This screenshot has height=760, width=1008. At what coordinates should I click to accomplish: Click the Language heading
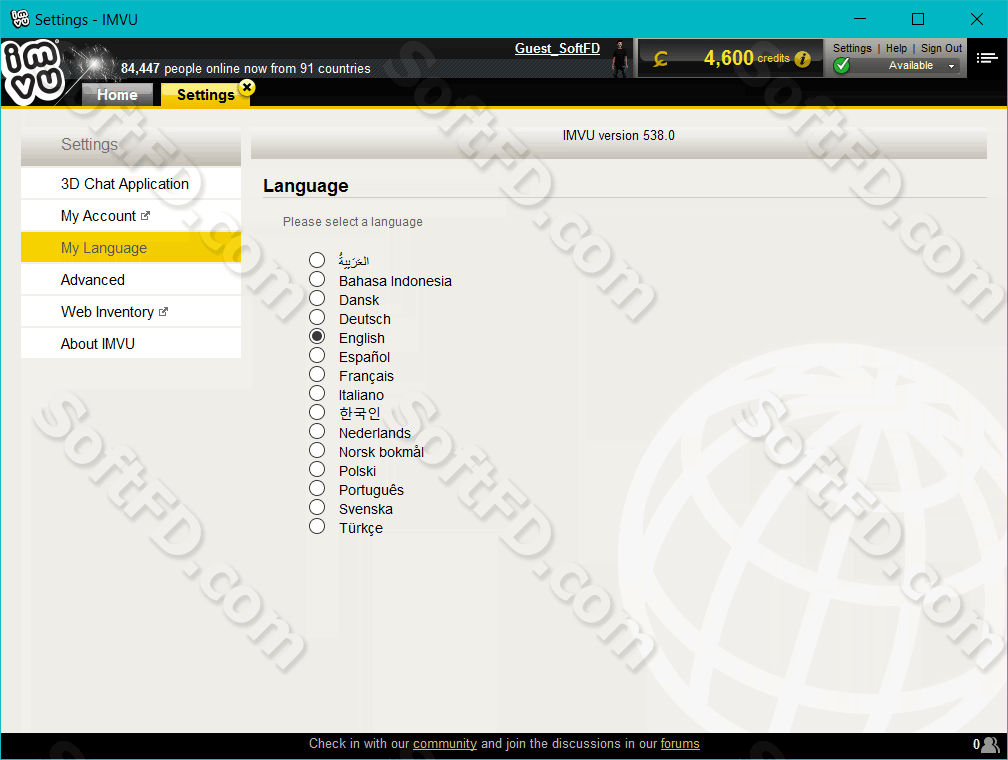305,186
